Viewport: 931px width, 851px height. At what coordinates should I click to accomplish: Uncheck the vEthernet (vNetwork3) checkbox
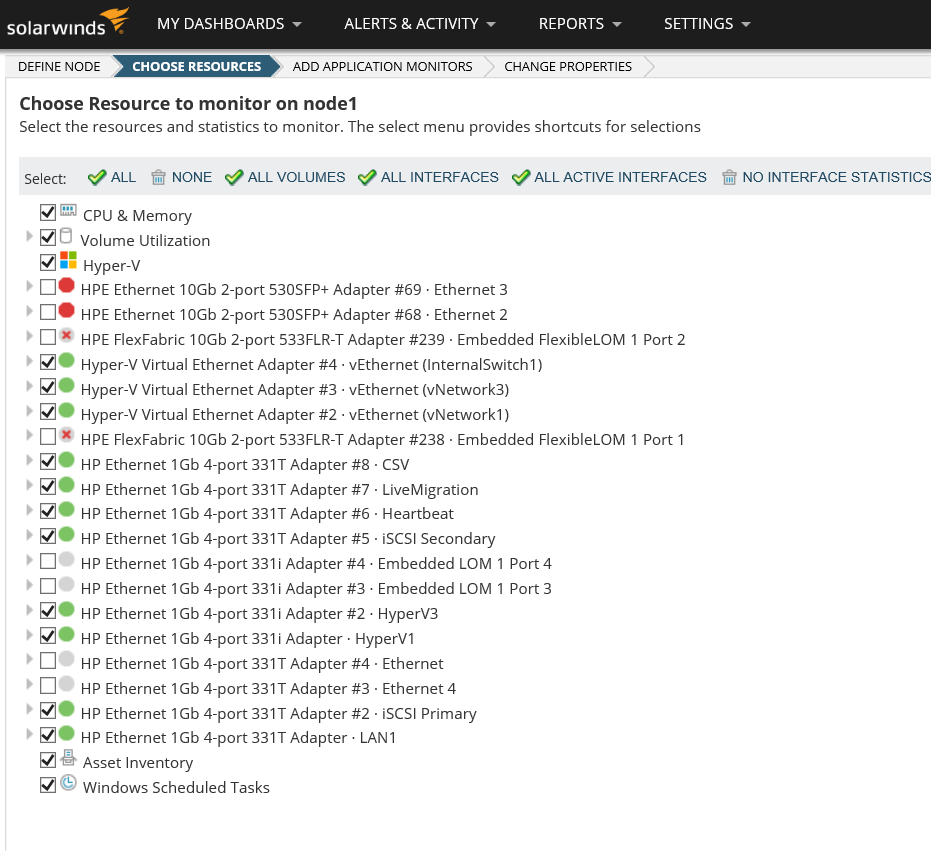48,387
